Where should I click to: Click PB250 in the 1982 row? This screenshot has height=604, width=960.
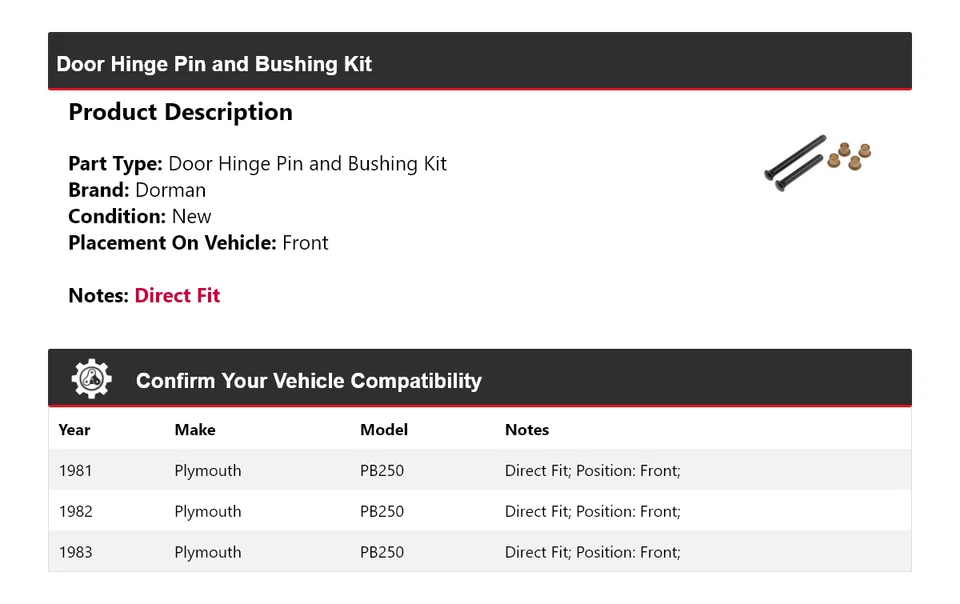tap(382, 512)
